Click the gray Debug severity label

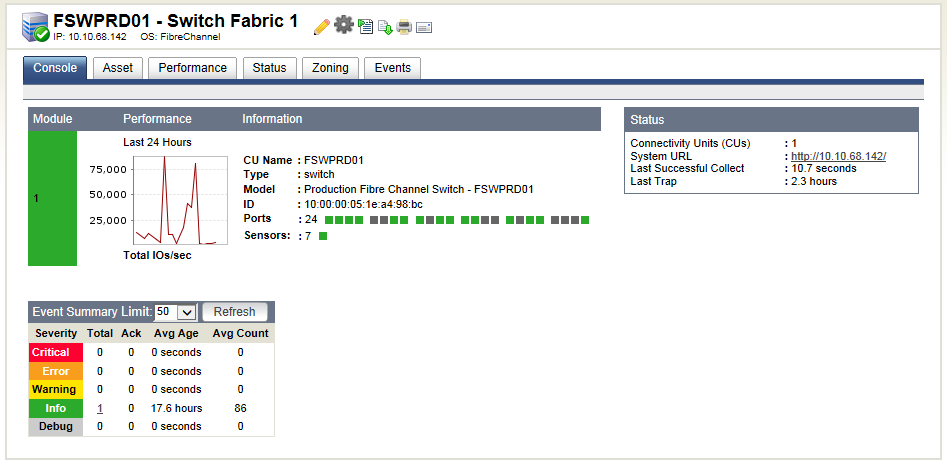tap(56, 427)
